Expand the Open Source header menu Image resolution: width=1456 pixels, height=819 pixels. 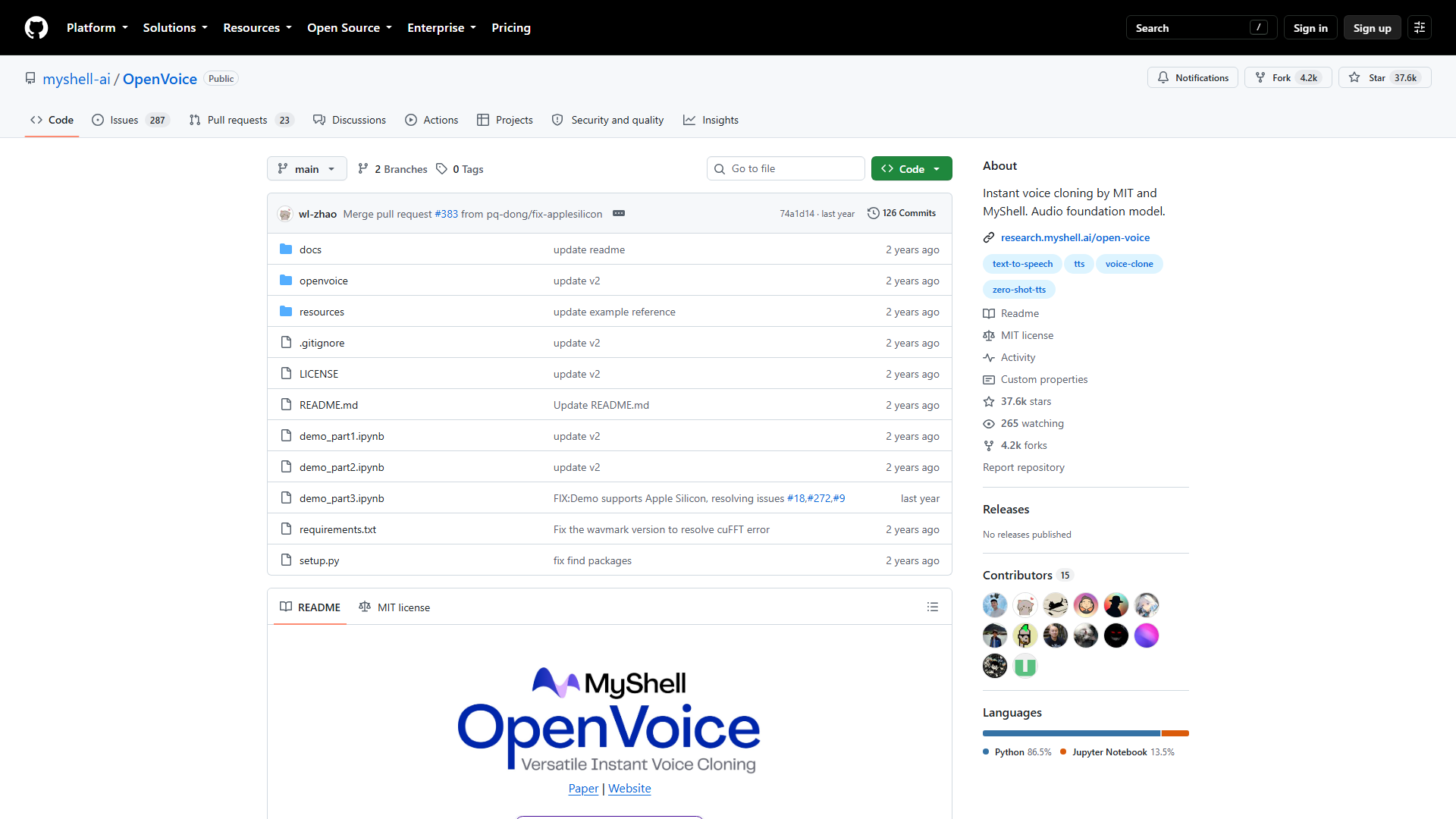[x=350, y=28]
